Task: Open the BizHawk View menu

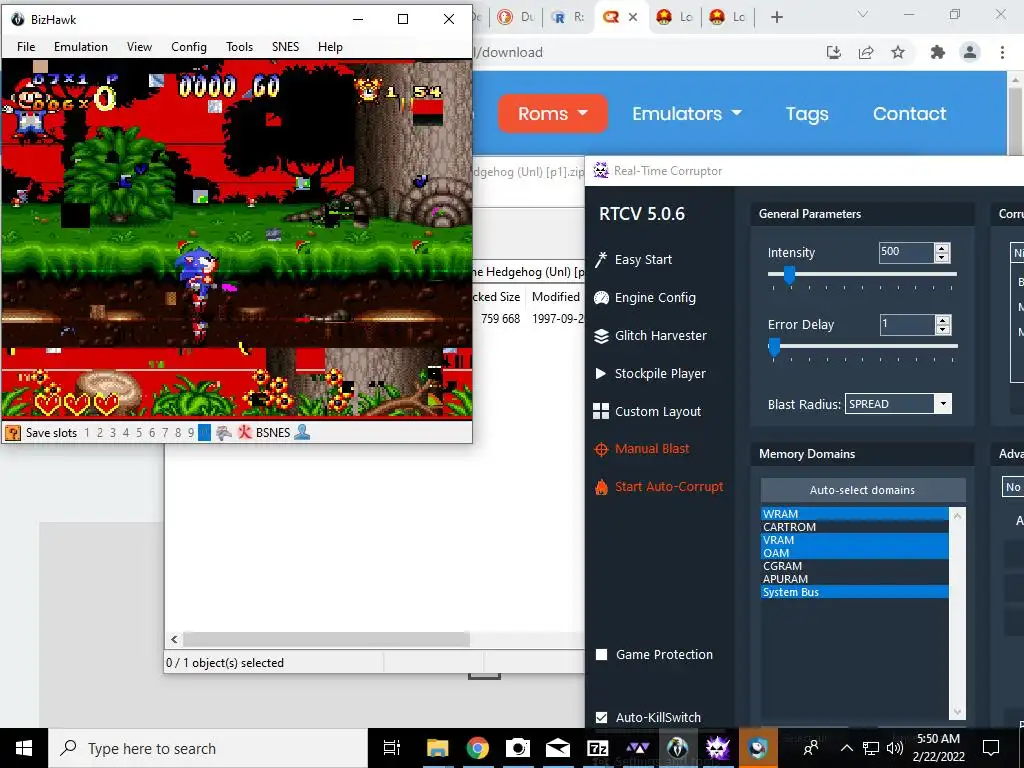Action: (139, 47)
